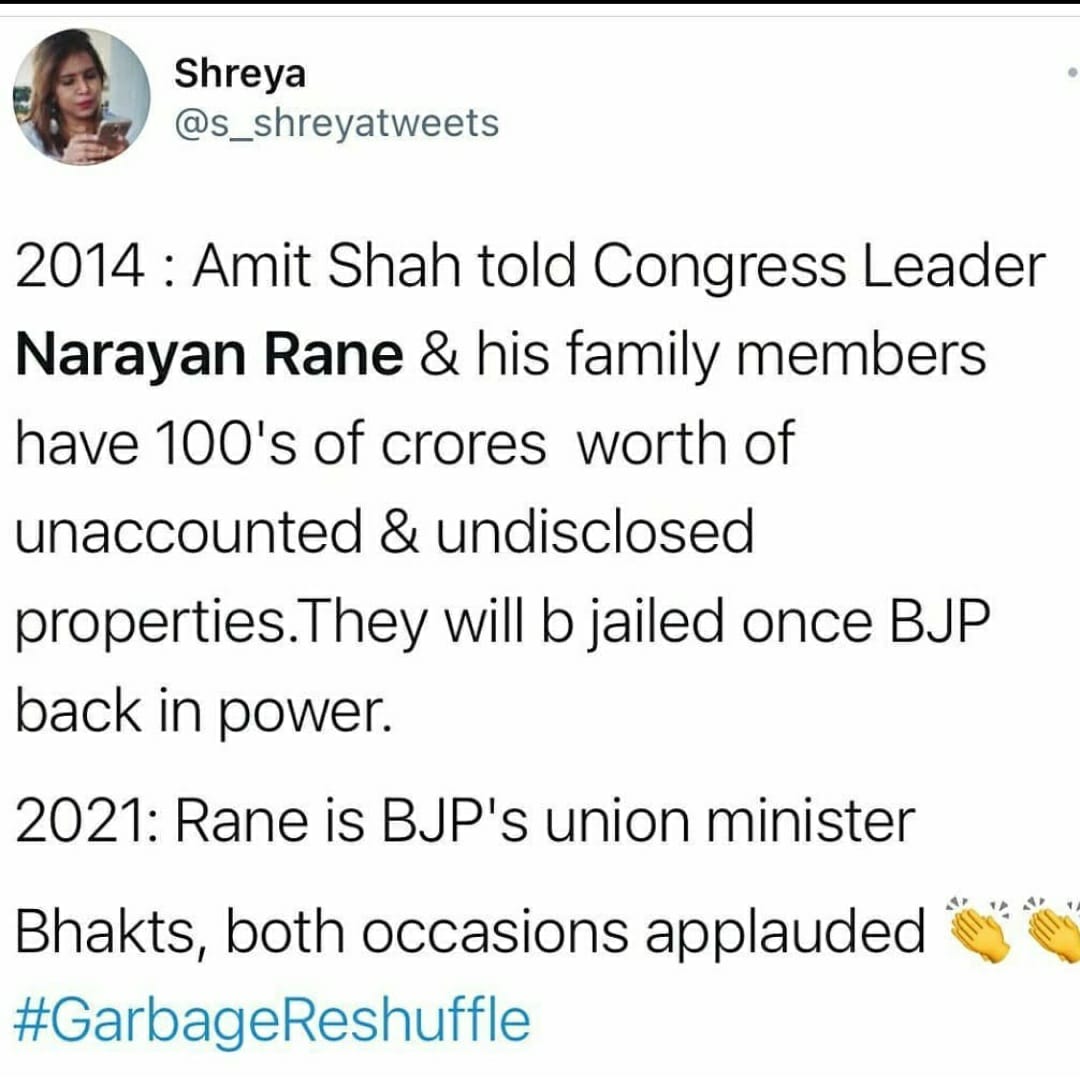Viewport: 1080px width, 1082px height.
Task: Click the text back in power
Action: coord(200,711)
